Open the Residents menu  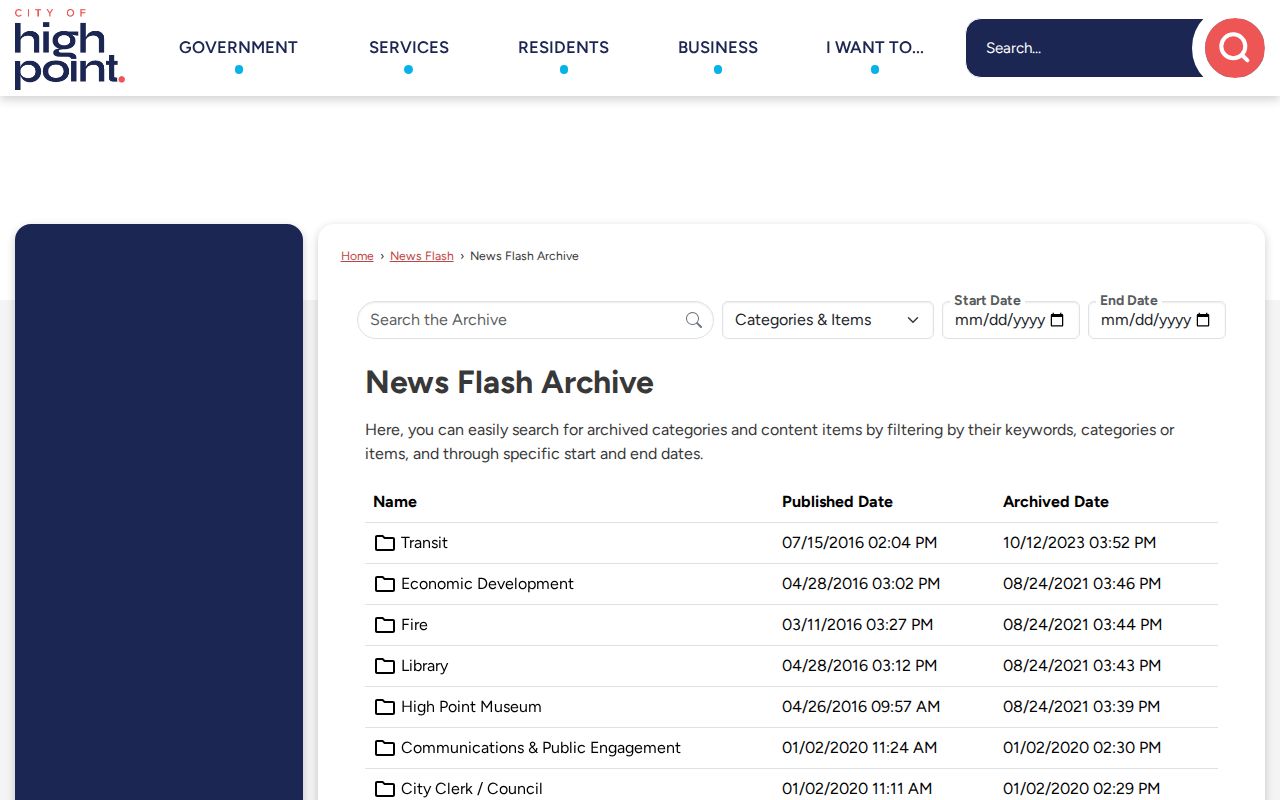[563, 48]
